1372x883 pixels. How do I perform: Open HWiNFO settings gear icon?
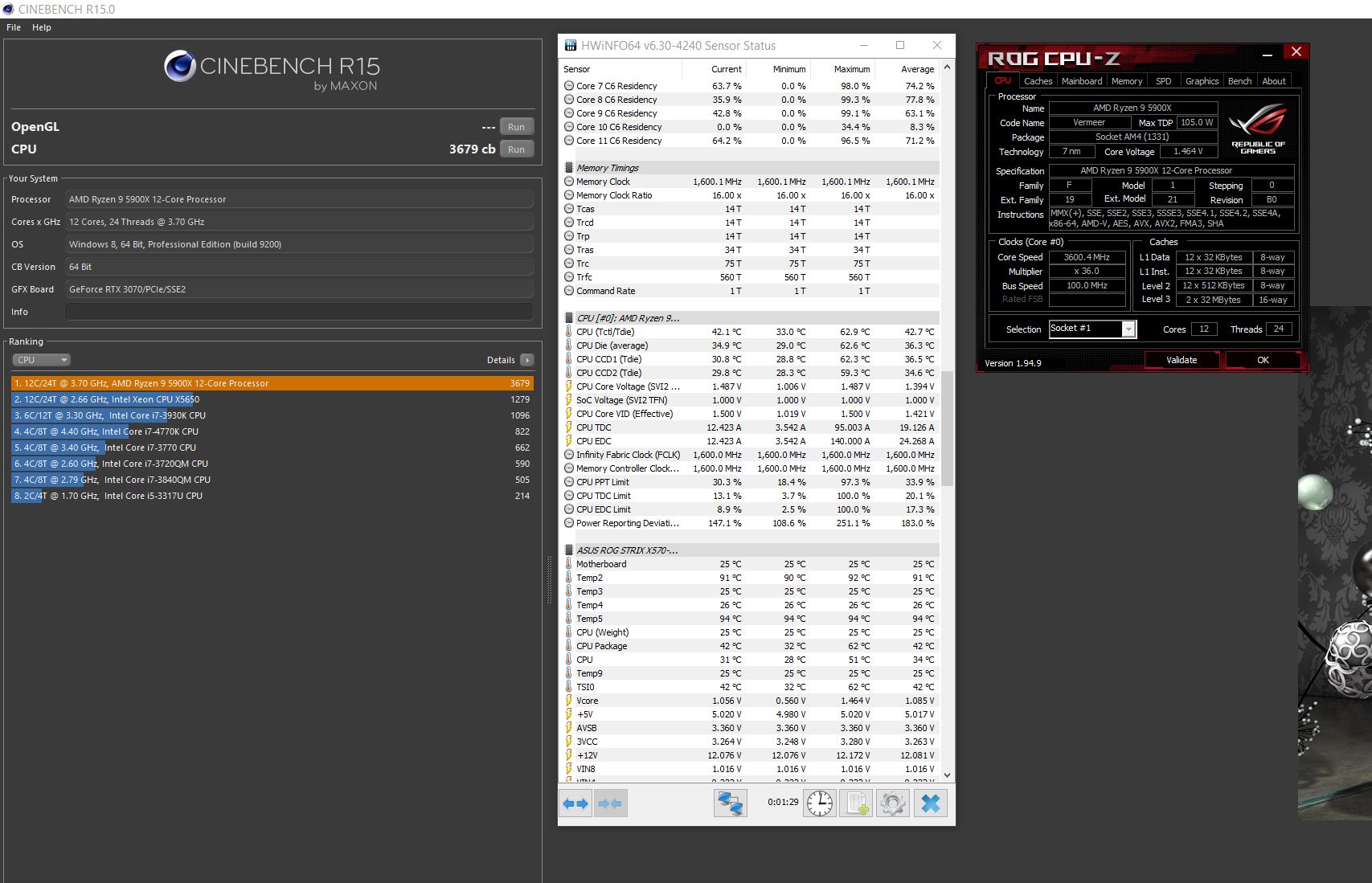892,803
